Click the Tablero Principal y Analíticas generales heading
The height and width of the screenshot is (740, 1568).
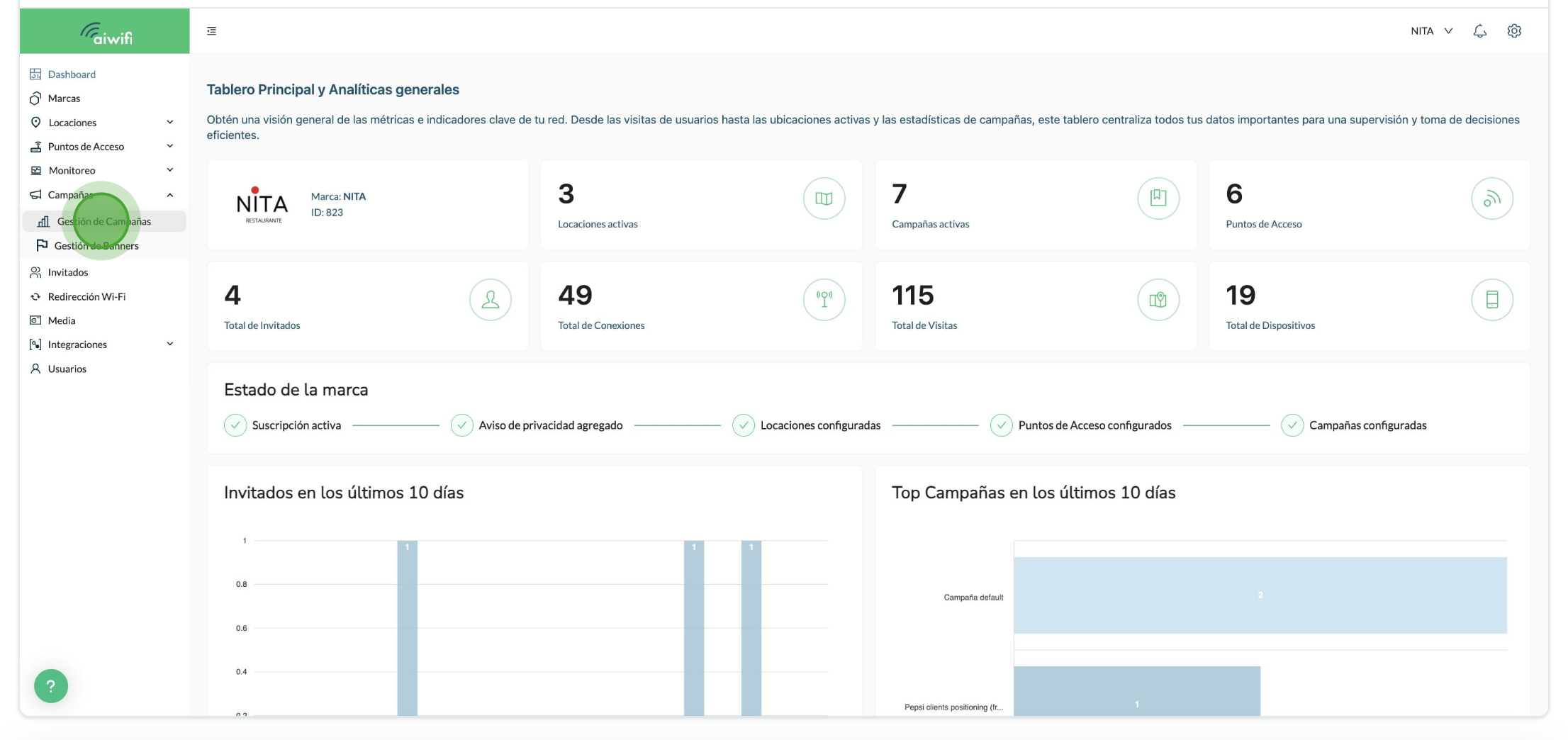[332, 89]
